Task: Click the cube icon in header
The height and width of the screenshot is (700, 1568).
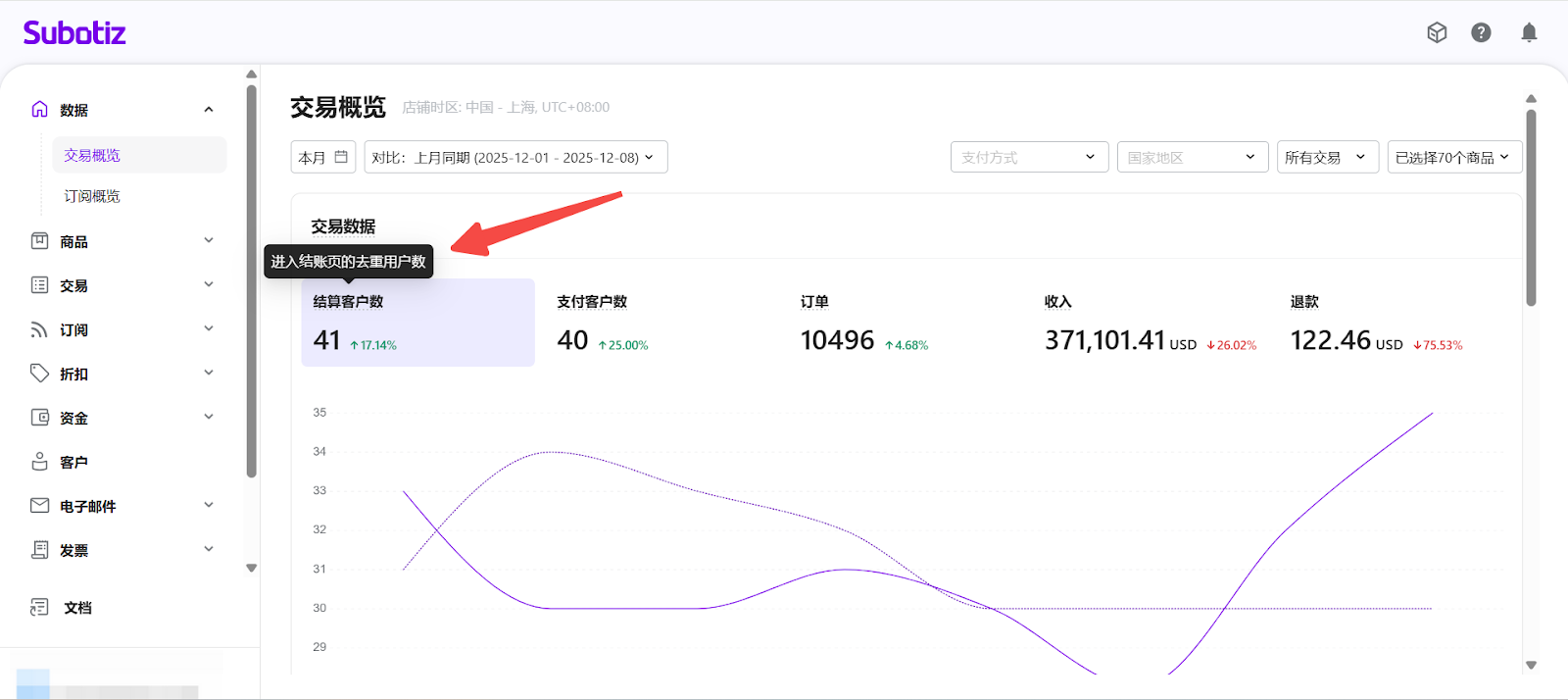Action: 1437,33
